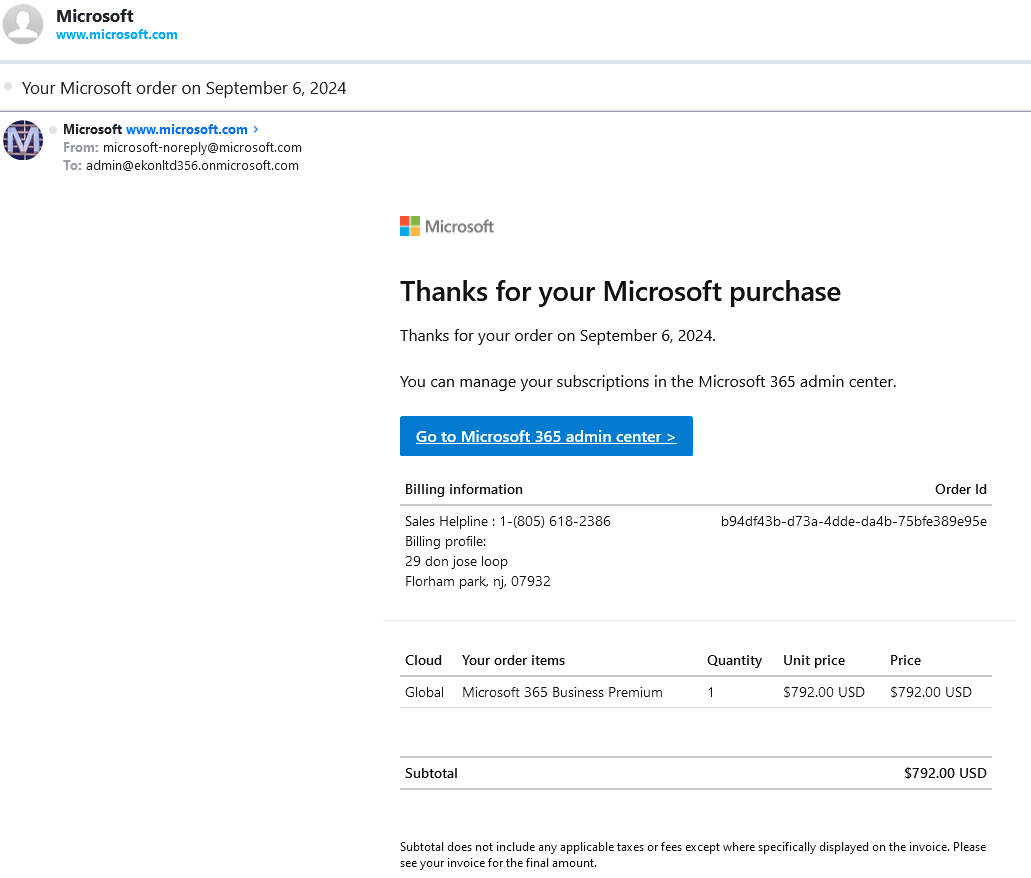Click the Subtotal amount $792.00 USD
The image size is (1031, 878).
pos(945,773)
